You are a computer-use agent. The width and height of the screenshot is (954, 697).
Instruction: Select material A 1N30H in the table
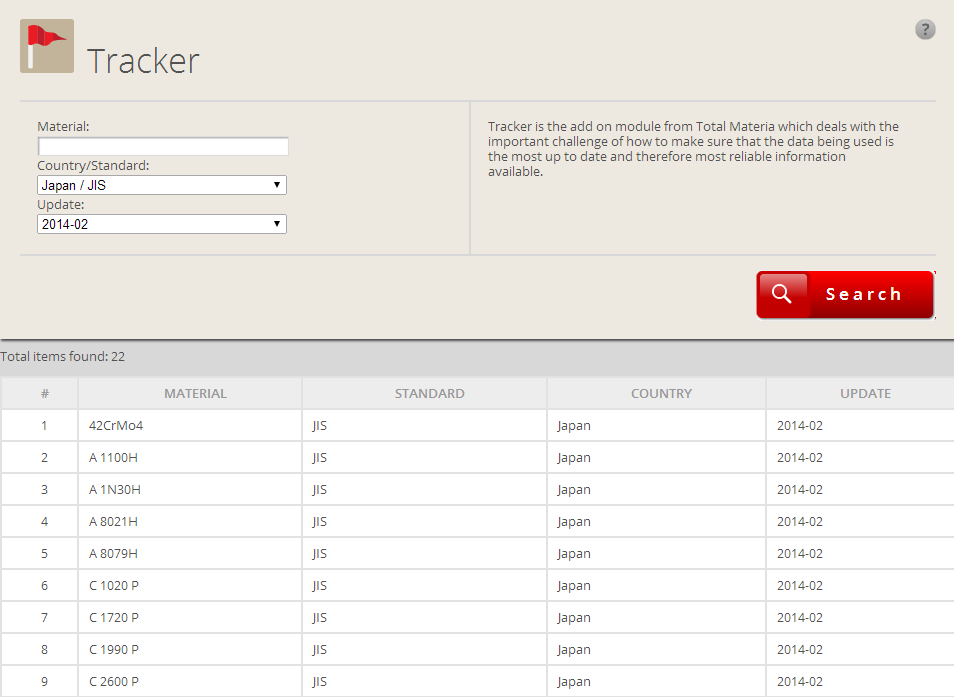click(x=114, y=490)
